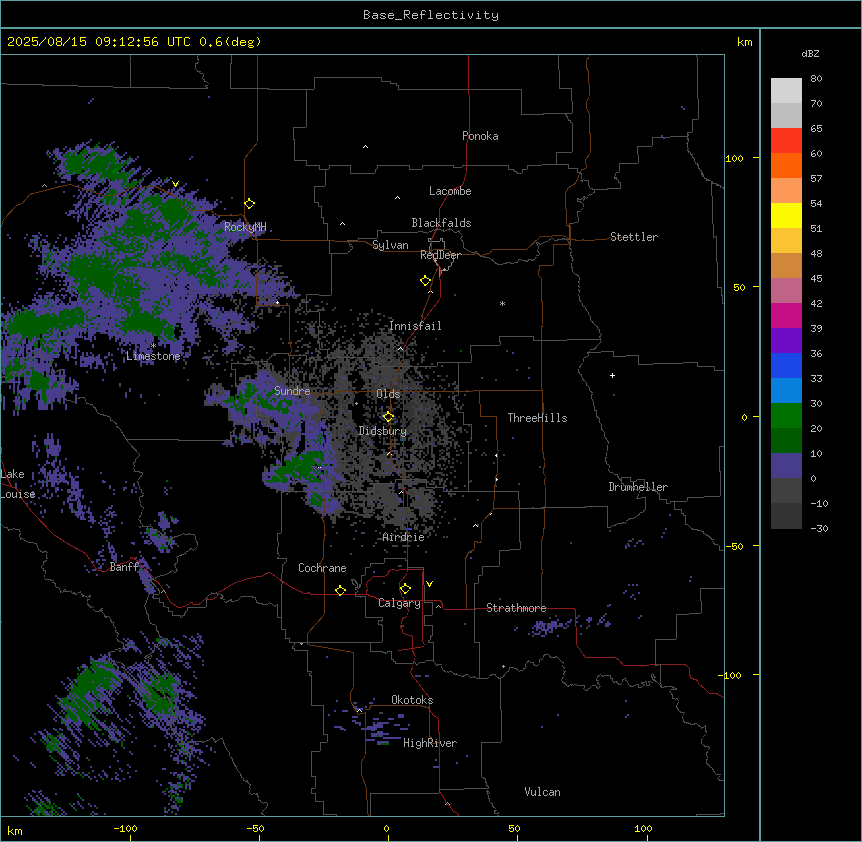
Task: Click the Limestone map label
Action: [x=153, y=356]
